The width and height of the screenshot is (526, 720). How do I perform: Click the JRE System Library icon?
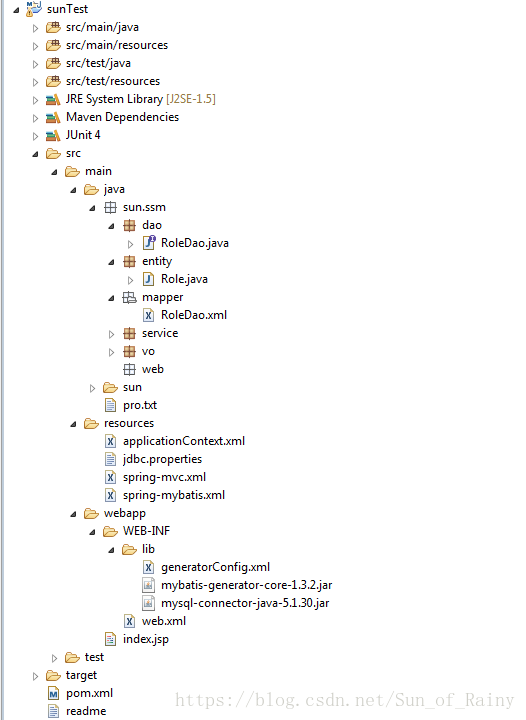tap(53, 99)
